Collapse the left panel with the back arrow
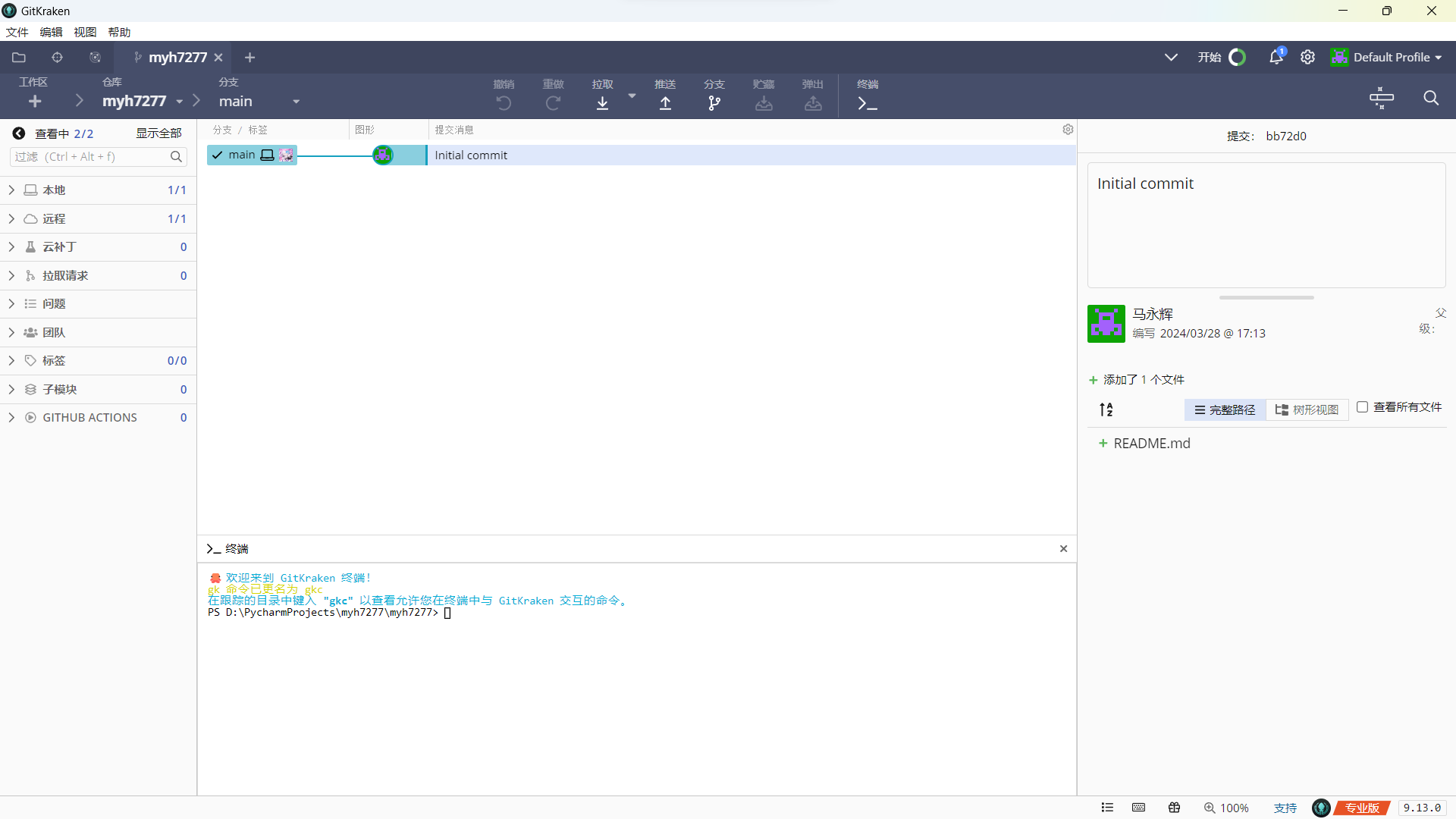 (19, 133)
